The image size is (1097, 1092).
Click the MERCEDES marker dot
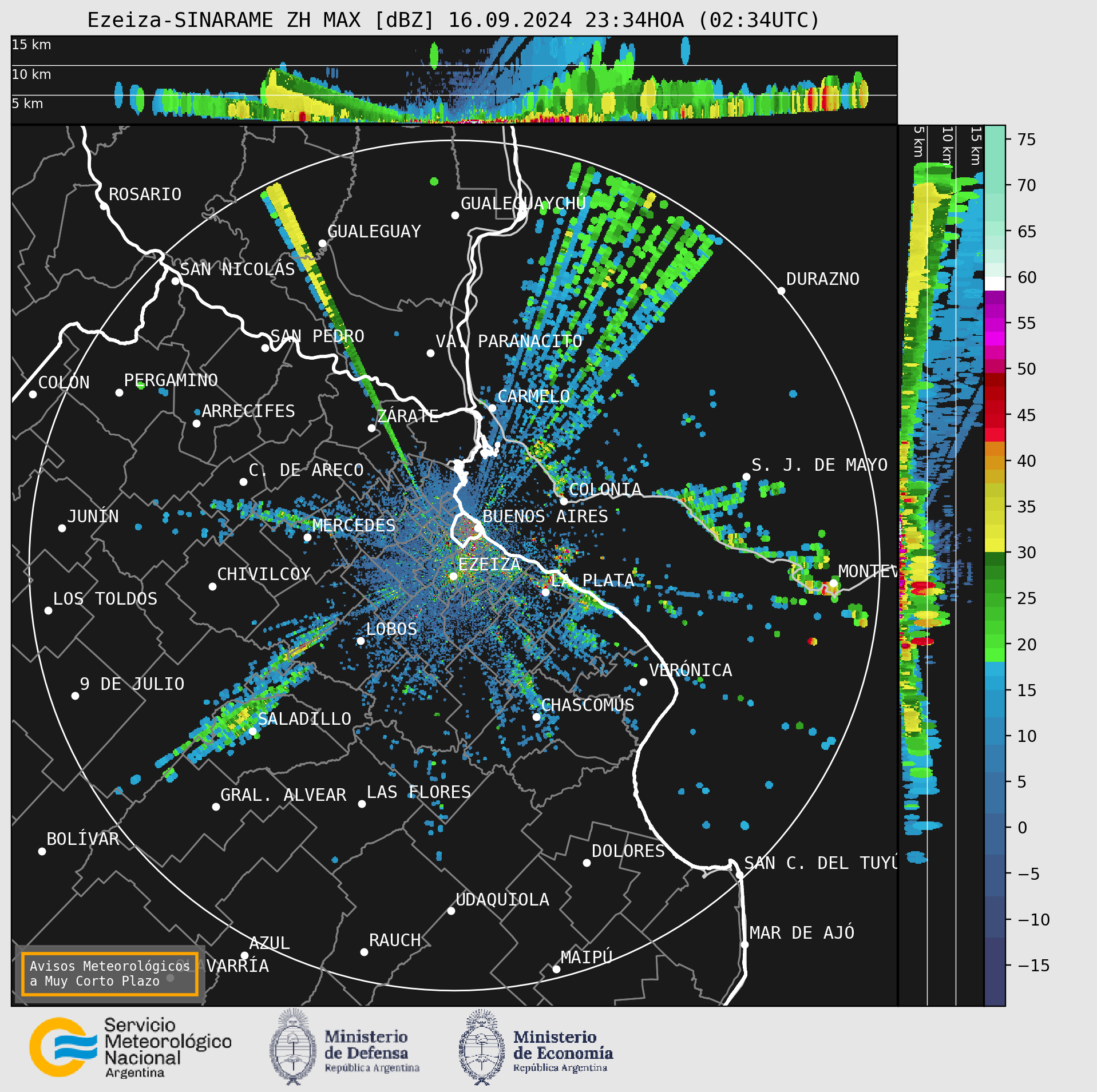307,537
